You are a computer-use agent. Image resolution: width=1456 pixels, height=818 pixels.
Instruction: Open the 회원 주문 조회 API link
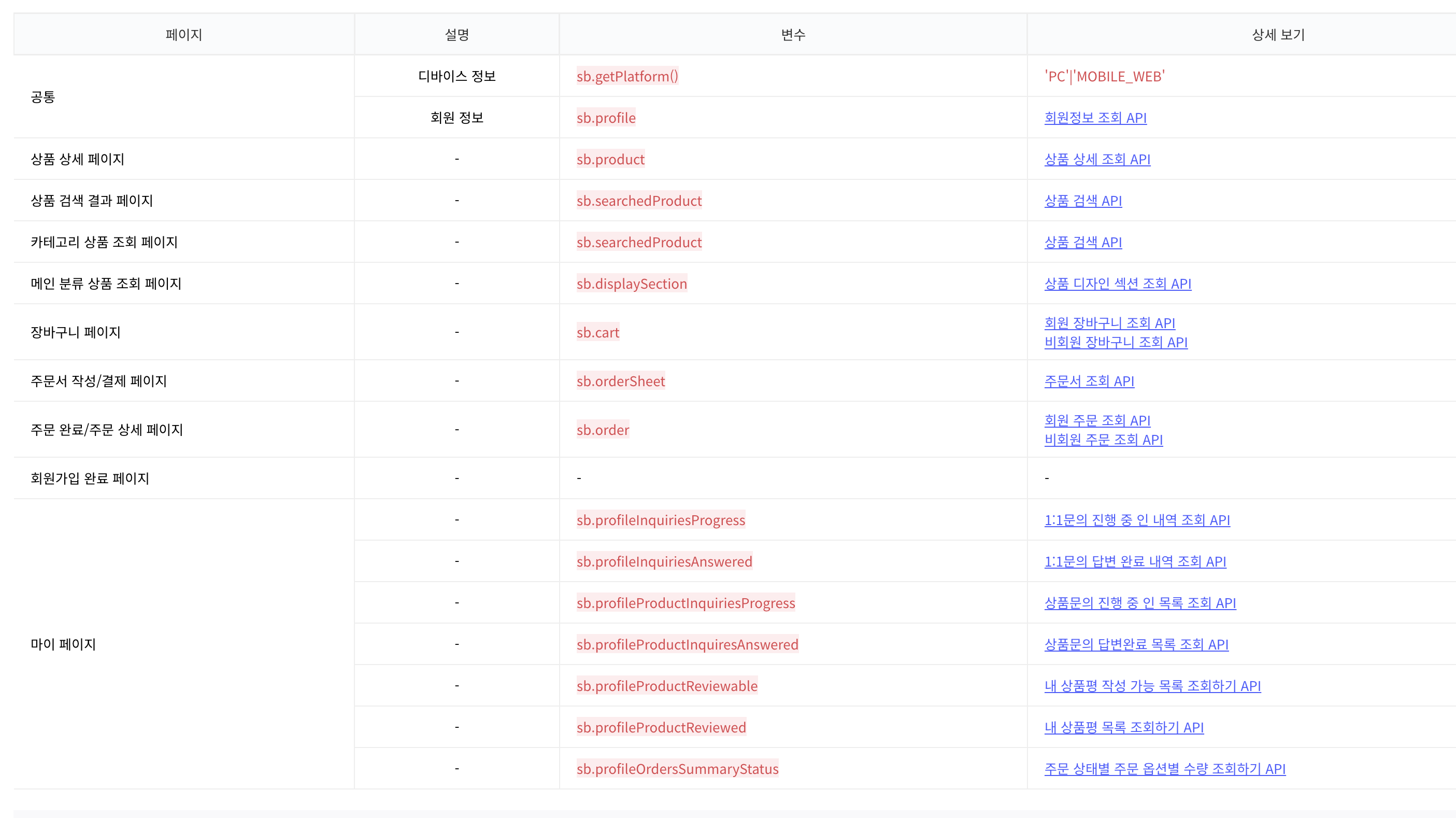coord(1096,420)
